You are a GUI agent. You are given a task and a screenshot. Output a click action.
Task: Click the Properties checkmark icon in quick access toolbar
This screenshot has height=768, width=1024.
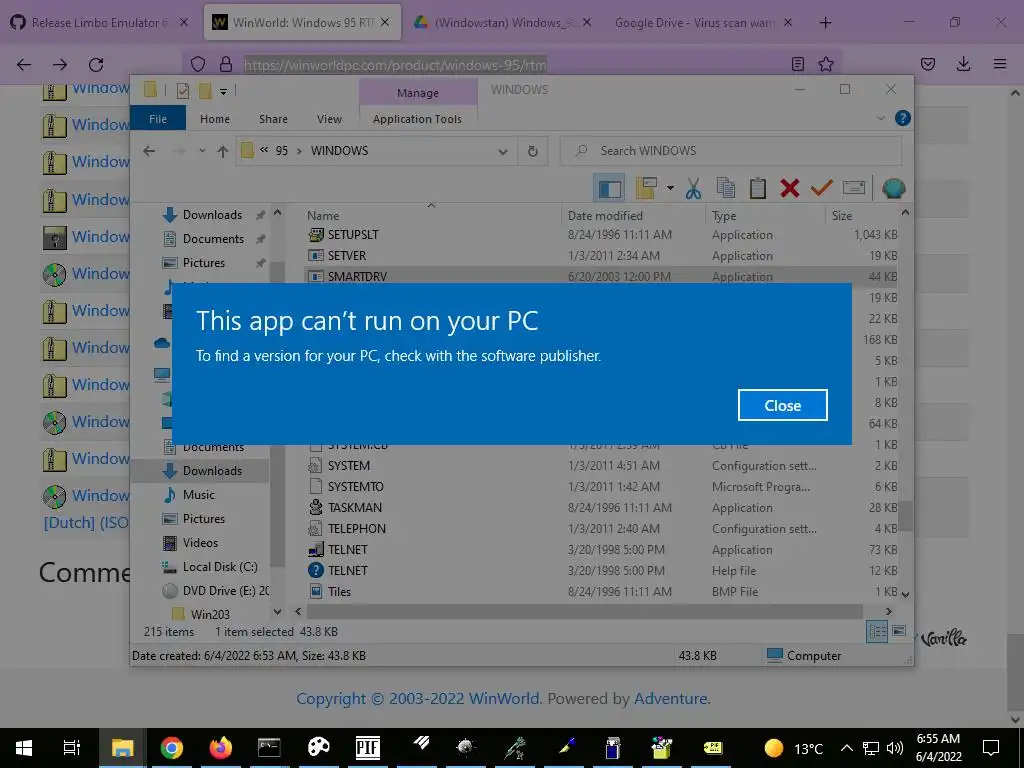[183, 91]
